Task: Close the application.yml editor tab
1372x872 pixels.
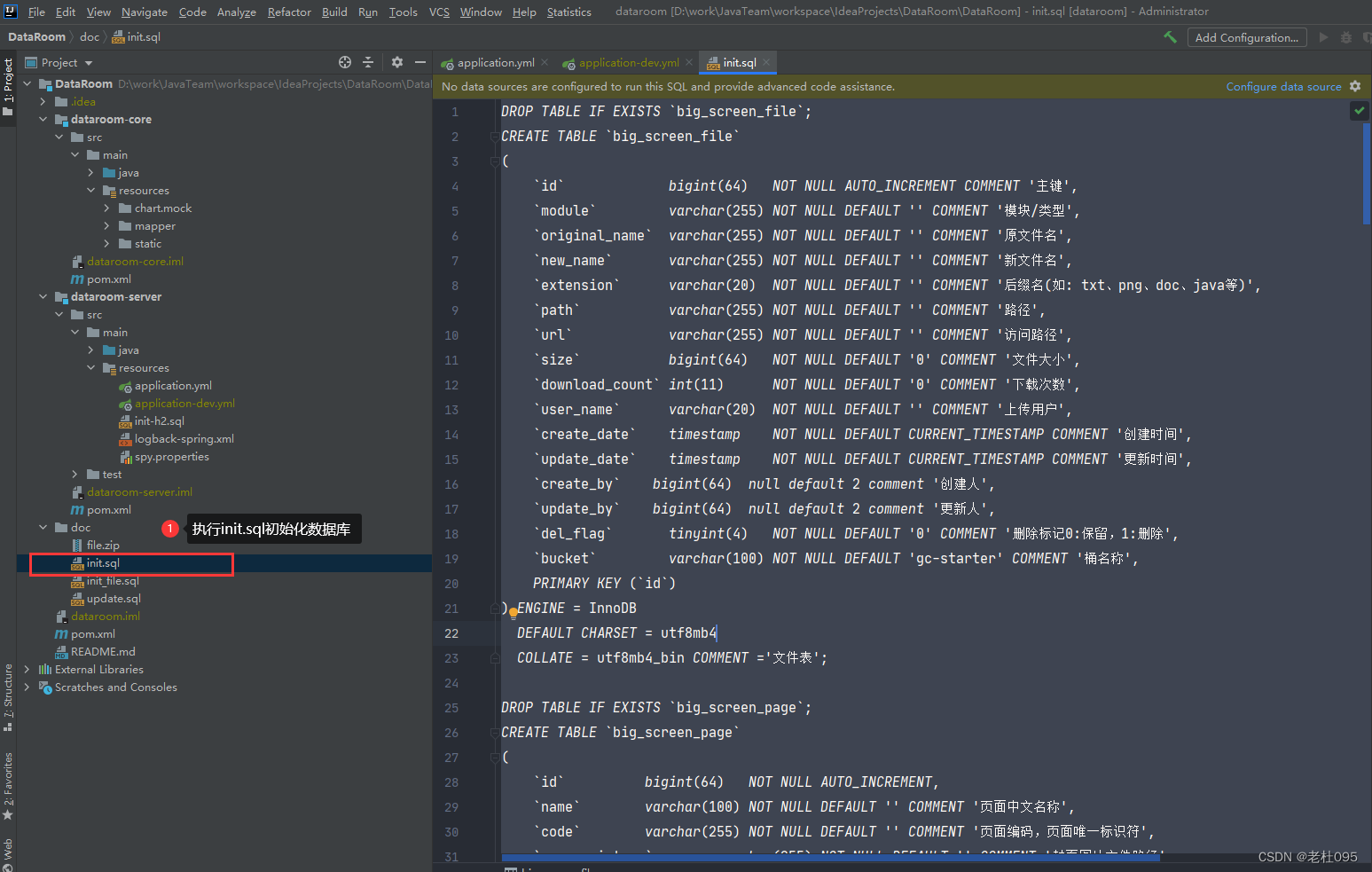Action: [545, 62]
